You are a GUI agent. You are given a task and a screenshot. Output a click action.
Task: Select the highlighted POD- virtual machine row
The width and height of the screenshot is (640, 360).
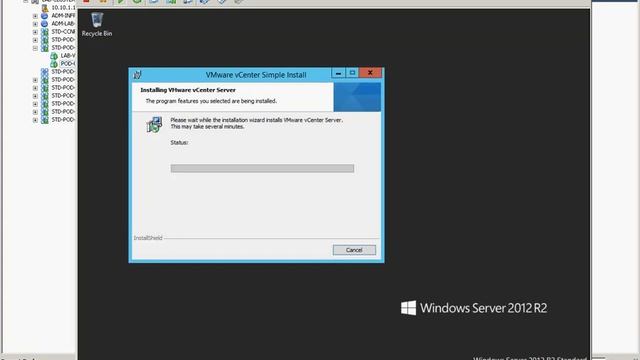tap(68, 64)
